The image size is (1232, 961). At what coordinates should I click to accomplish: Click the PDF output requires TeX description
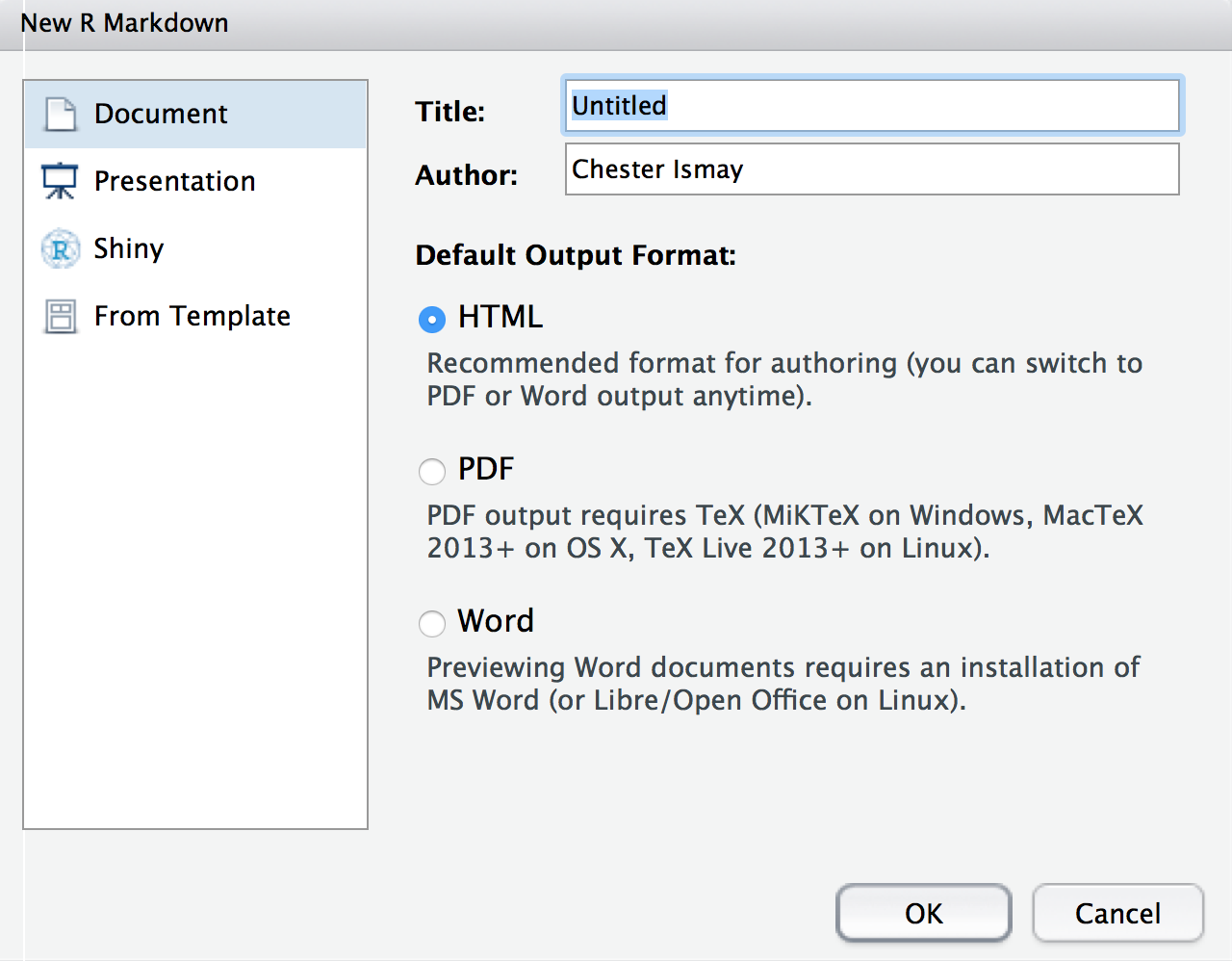(x=784, y=532)
